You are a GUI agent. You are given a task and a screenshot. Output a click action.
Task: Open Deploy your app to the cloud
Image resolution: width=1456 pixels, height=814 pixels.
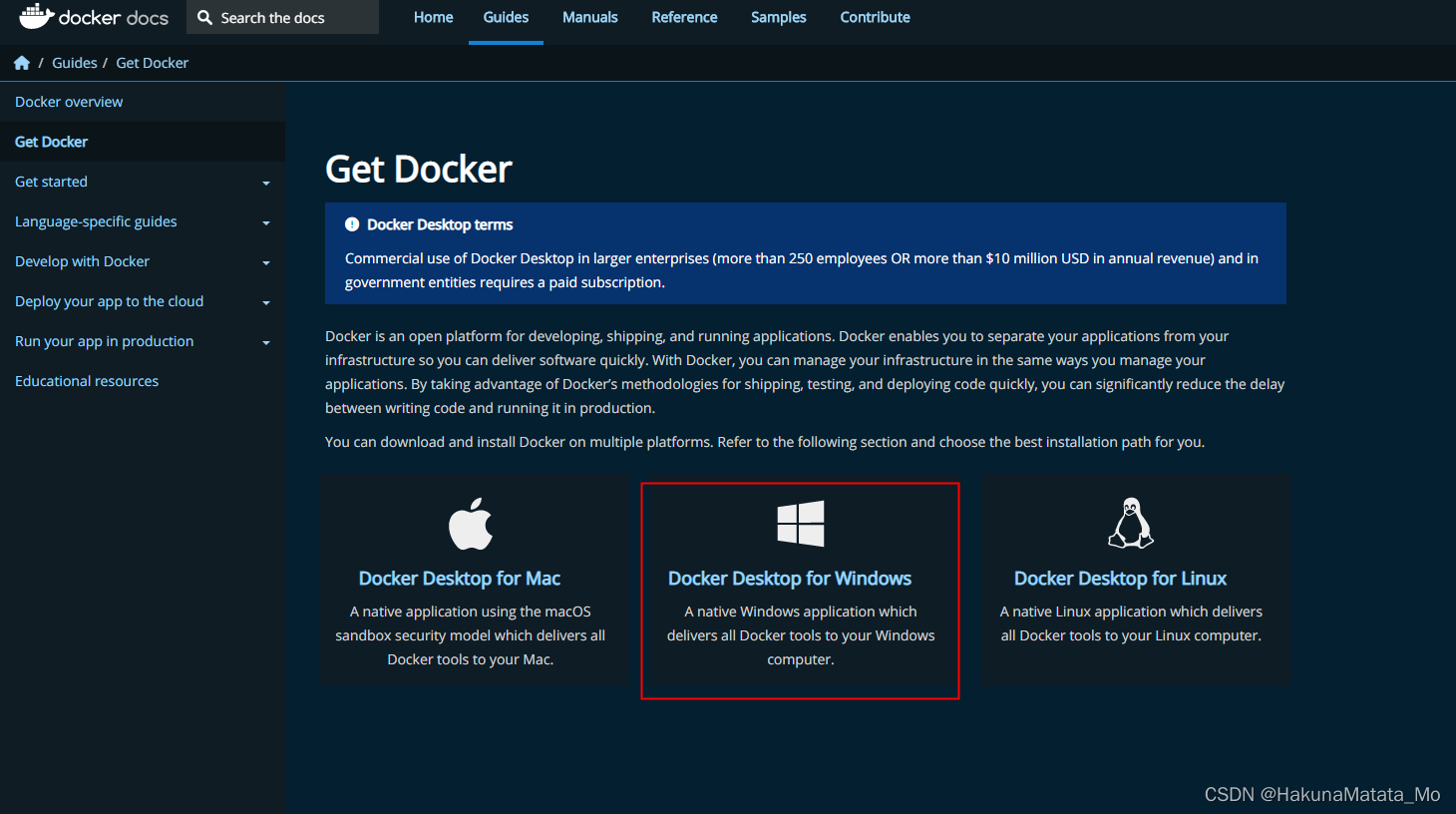point(109,301)
